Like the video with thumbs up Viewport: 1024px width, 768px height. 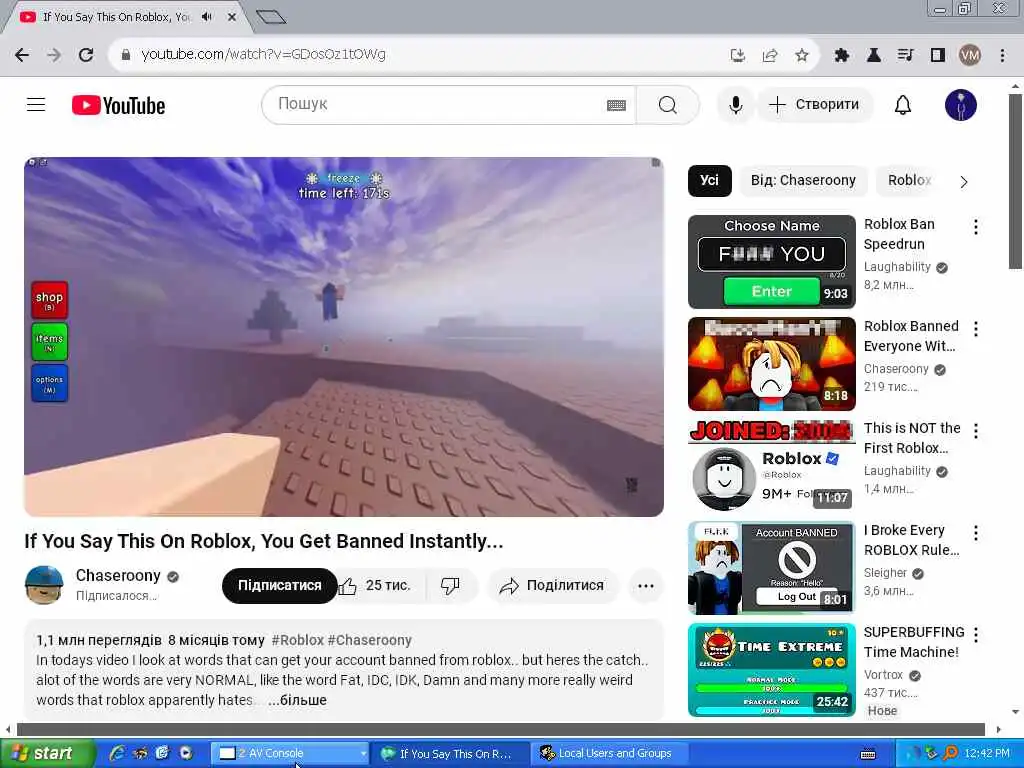376,586
